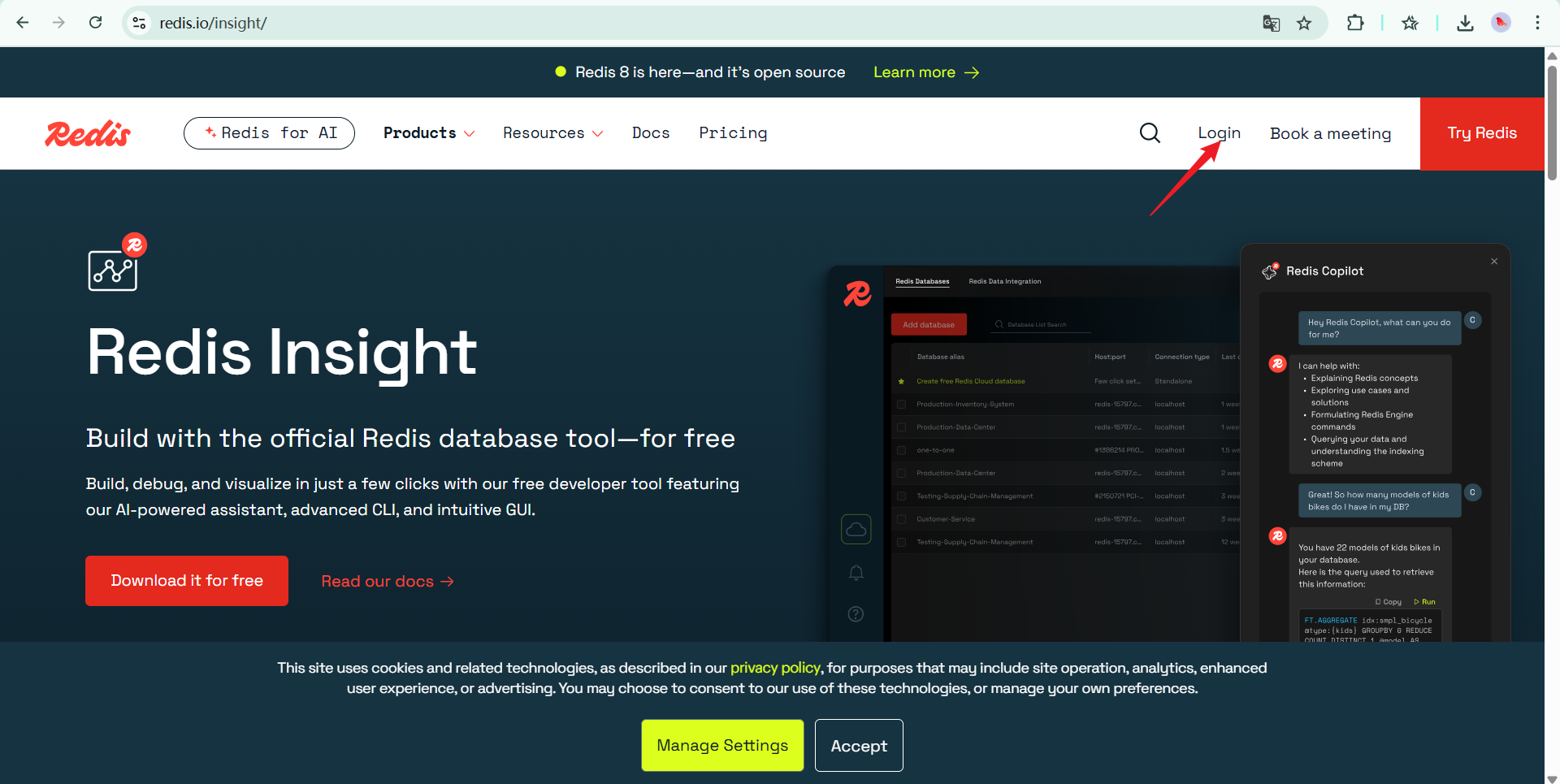The height and width of the screenshot is (784, 1560).
Task: Follow the Read our docs link
Action: coord(388,582)
